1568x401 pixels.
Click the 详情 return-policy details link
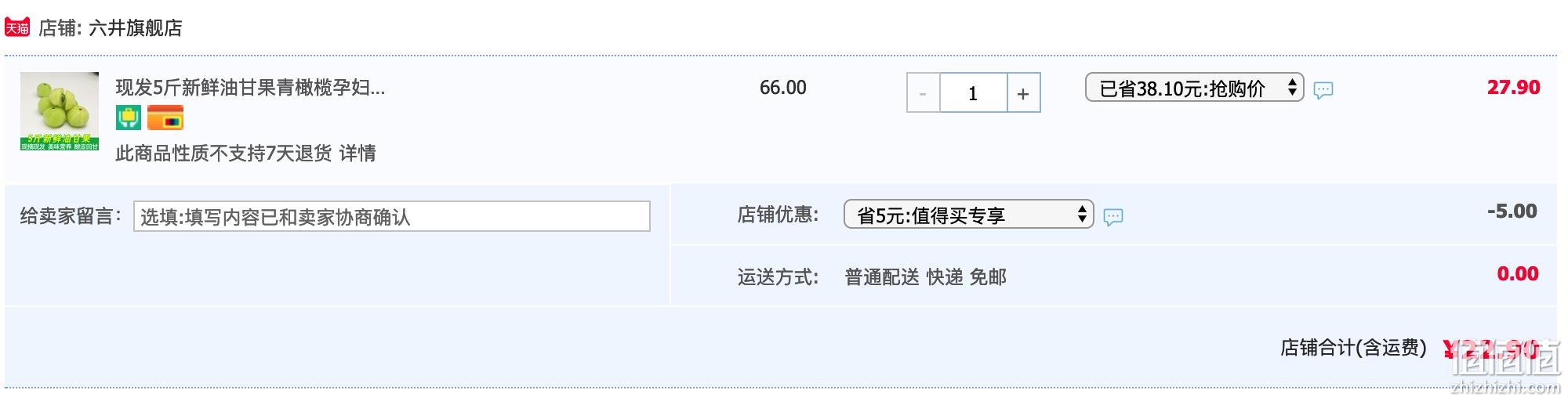(358, 153)
